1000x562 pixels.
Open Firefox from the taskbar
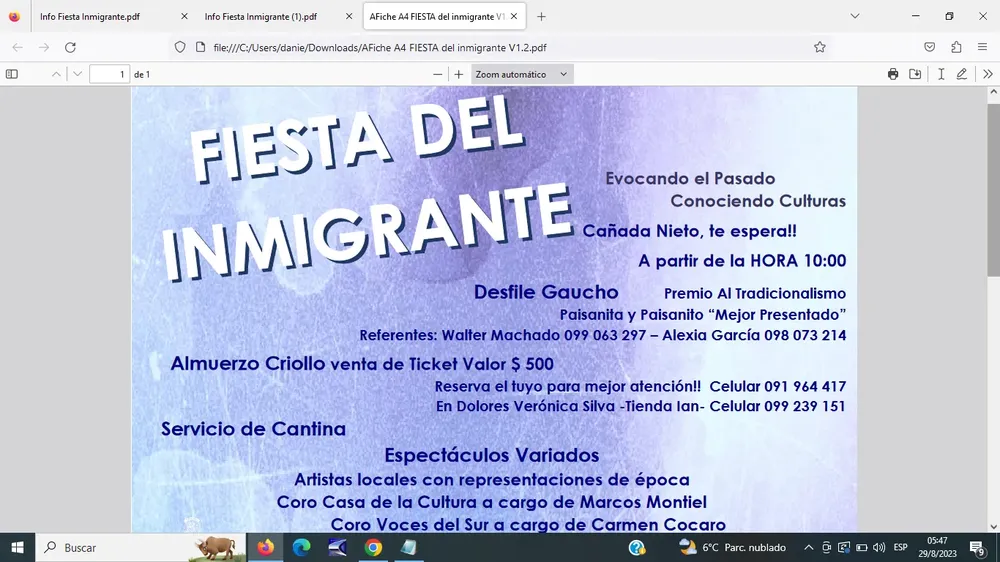click(265, 547)
